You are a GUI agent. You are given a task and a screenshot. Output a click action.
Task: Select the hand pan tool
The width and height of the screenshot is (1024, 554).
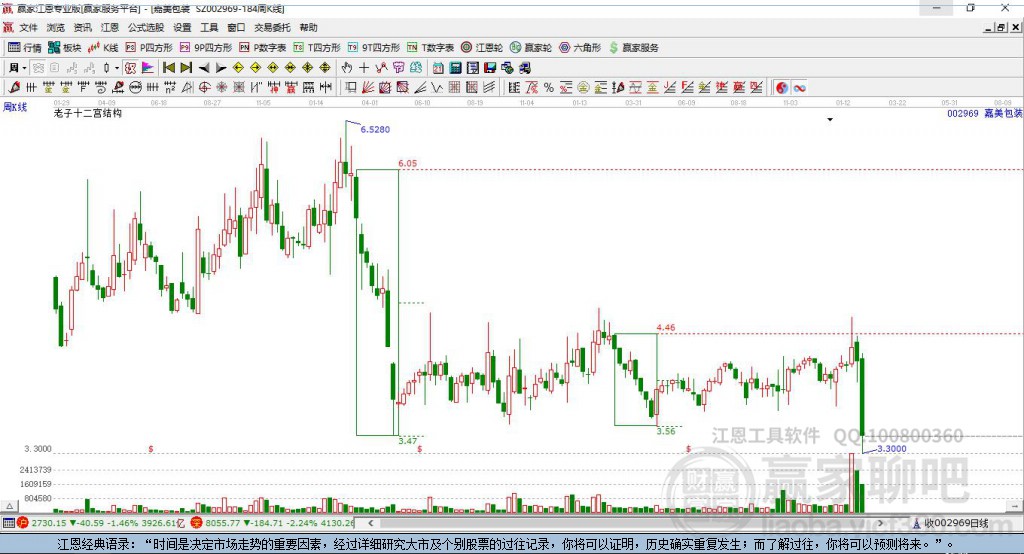click(x=346, y=67)
